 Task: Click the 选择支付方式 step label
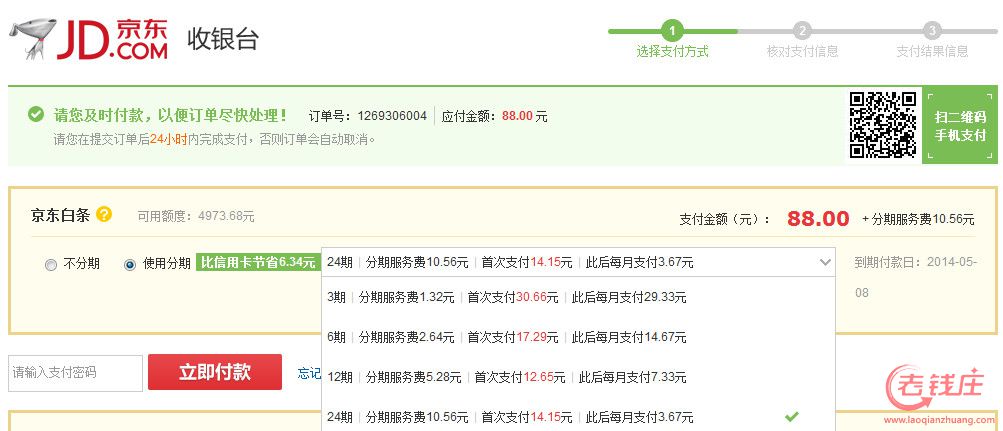tap(672, 52)
